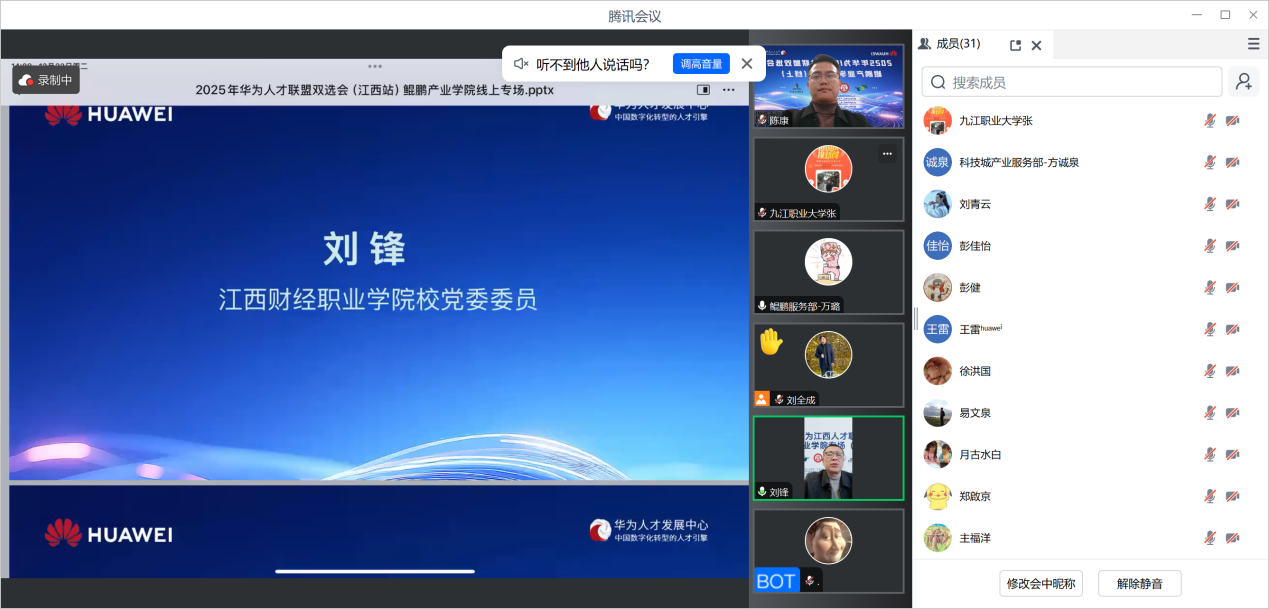The height and width of the screenshot is (609, 1269).
Task: Open the hamburger menu in members panel
Action: (1253, 44)
